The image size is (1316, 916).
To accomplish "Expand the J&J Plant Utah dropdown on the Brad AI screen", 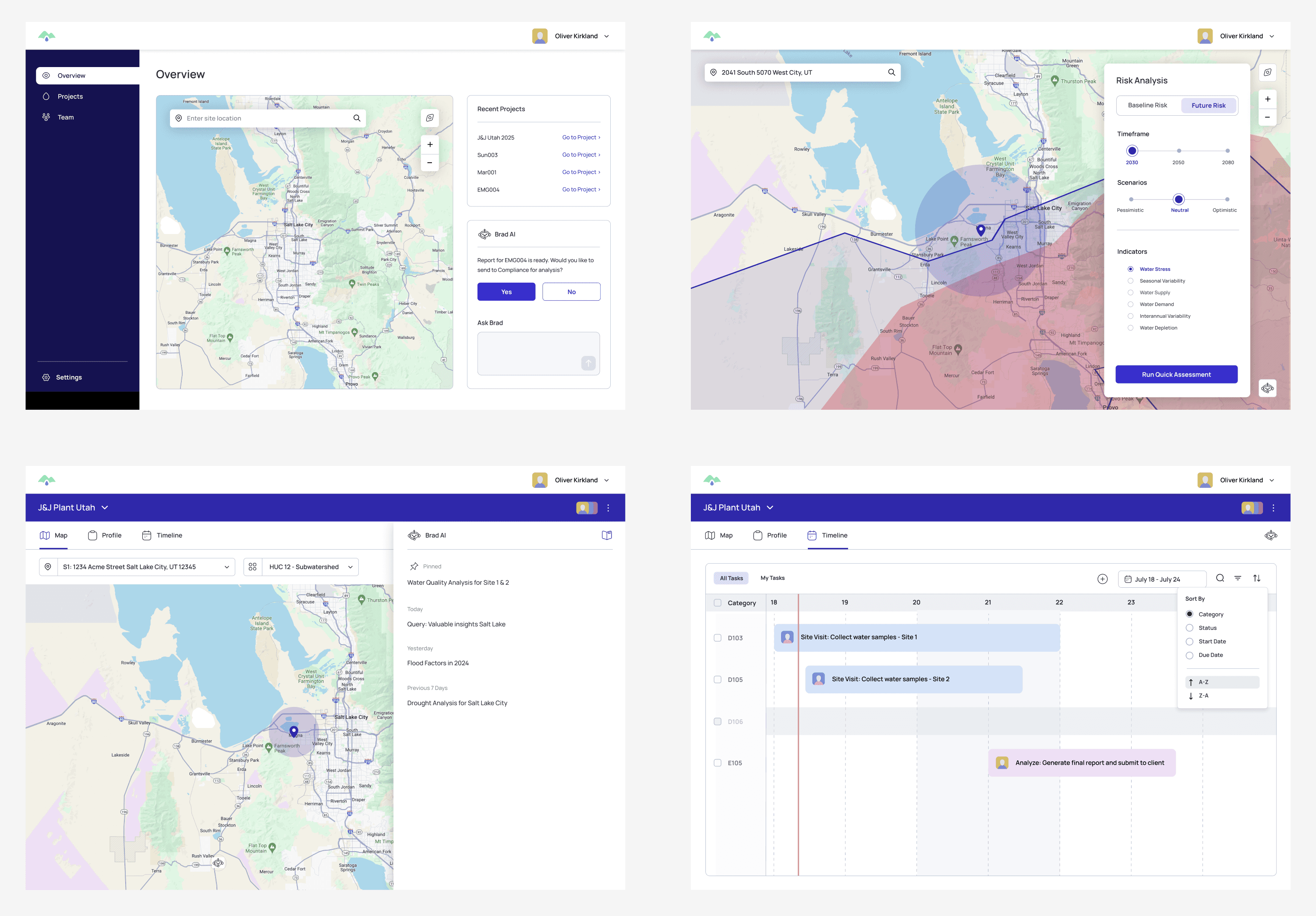I will click(105, 508).
